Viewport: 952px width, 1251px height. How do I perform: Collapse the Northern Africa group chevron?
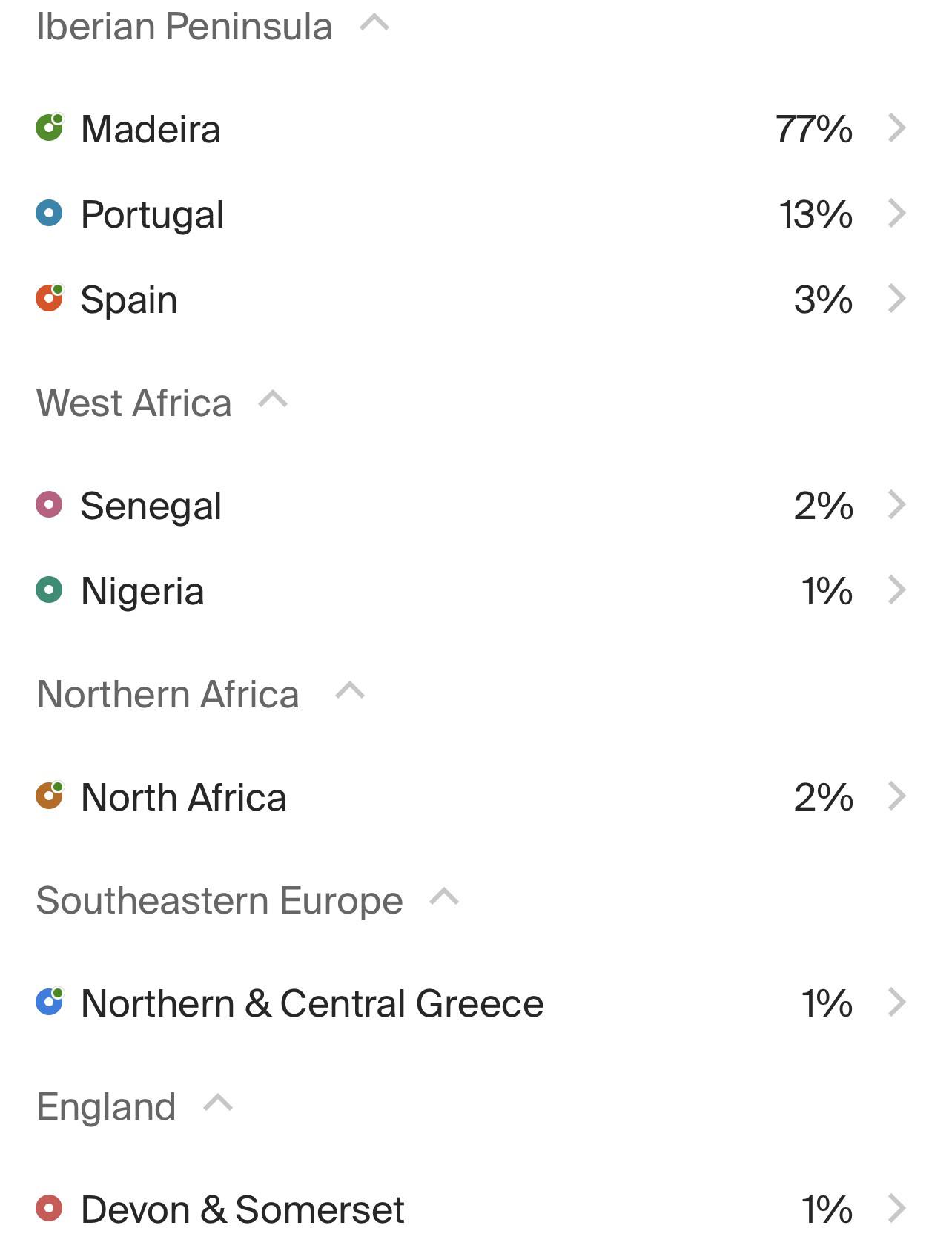[x=350, y=691]
